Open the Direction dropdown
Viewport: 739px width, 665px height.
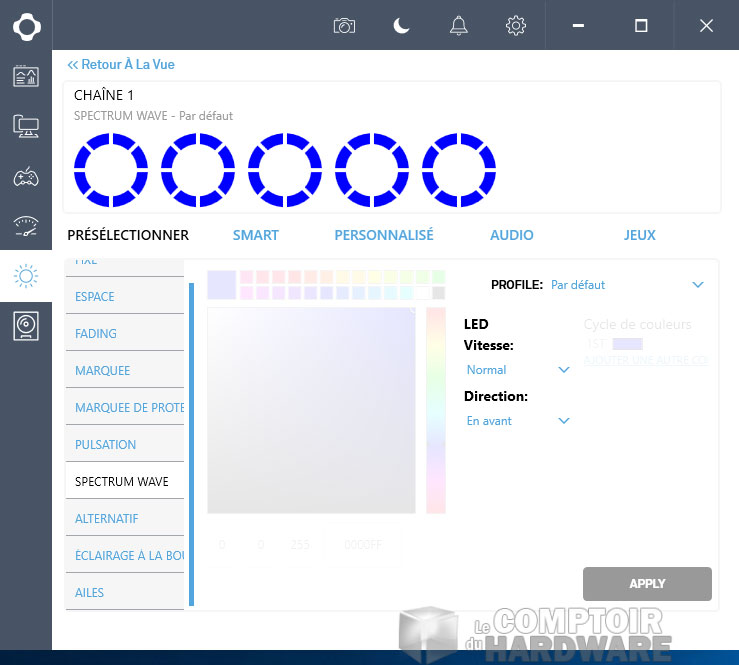pos(563,421)
